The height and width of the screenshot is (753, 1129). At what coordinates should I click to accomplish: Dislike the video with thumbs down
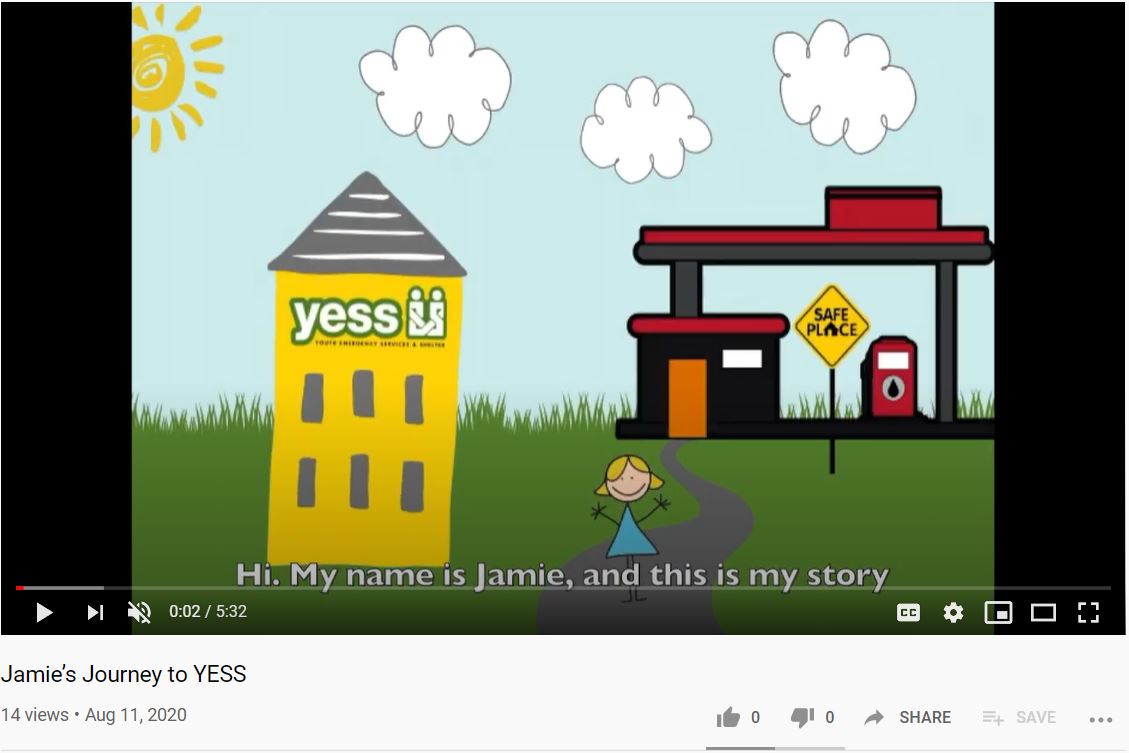[x=802, y=717]
